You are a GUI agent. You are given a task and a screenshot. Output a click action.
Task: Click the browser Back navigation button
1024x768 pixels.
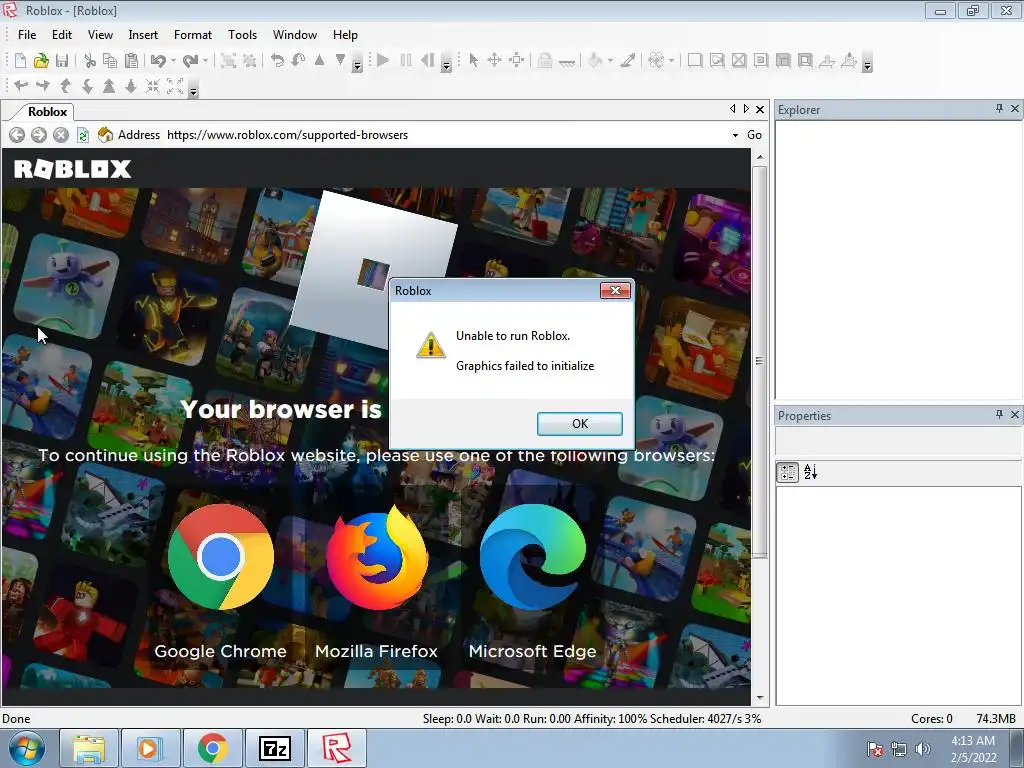[17, 135]
